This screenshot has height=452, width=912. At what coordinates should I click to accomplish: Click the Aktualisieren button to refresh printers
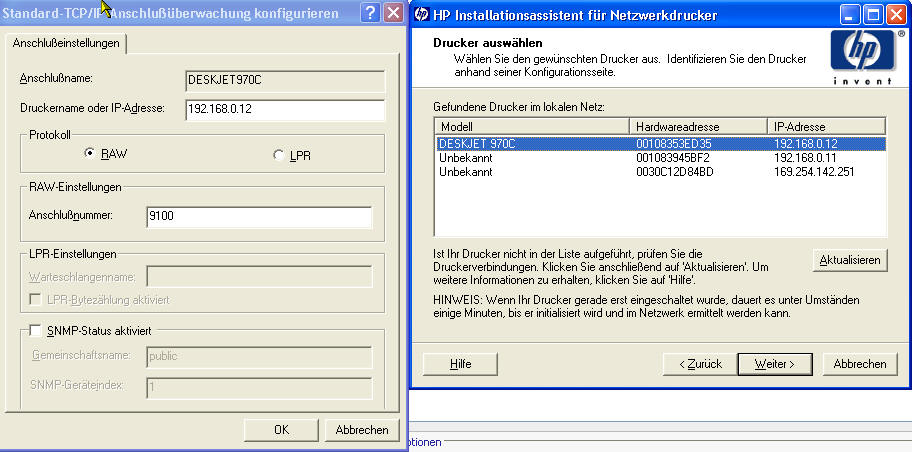850,260
